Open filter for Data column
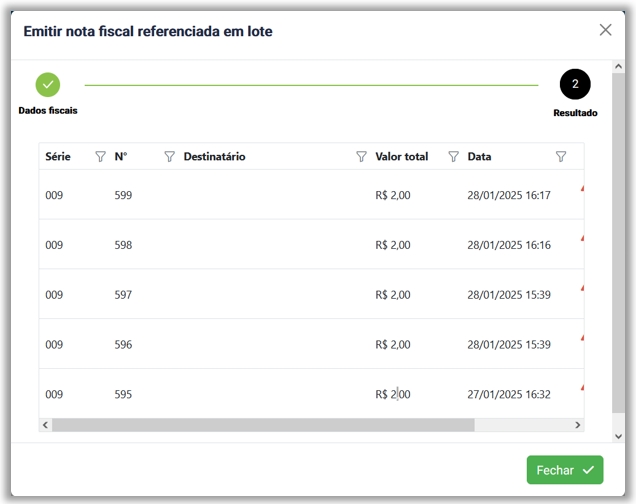This screenshot has width=636, height=504. [560, 157]
